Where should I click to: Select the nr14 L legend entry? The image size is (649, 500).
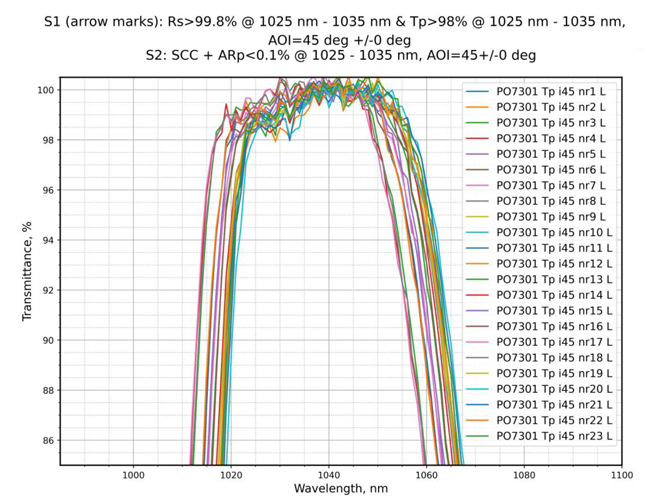tap(554, 295)
